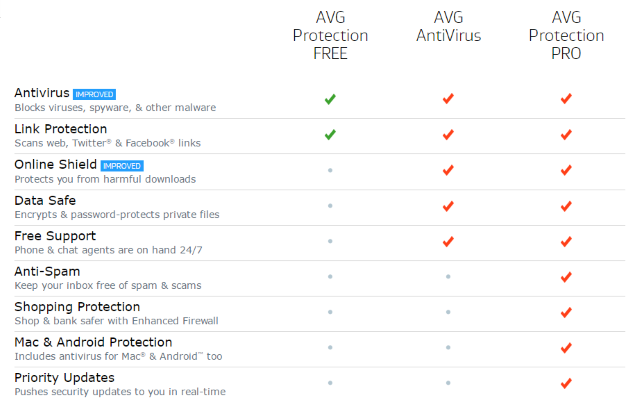640x414 pixels.
Task: Click red checkmark for Free Support under Protection PRO
Action: (566, 242)
